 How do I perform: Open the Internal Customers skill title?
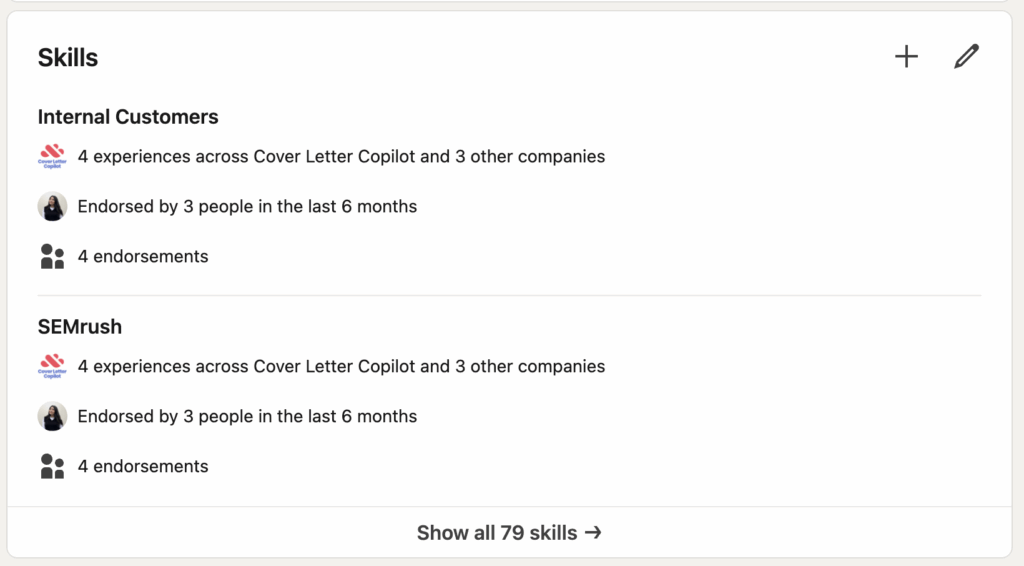click(128, 117)
